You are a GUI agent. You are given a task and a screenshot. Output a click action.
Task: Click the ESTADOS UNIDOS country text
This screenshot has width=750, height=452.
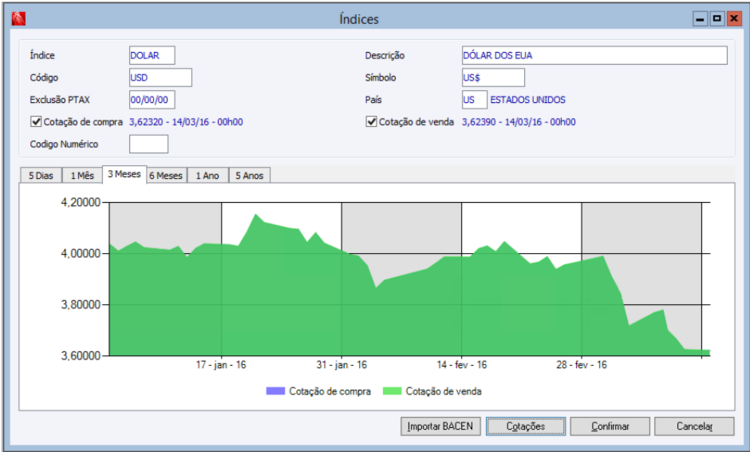[x=528, y=100]
